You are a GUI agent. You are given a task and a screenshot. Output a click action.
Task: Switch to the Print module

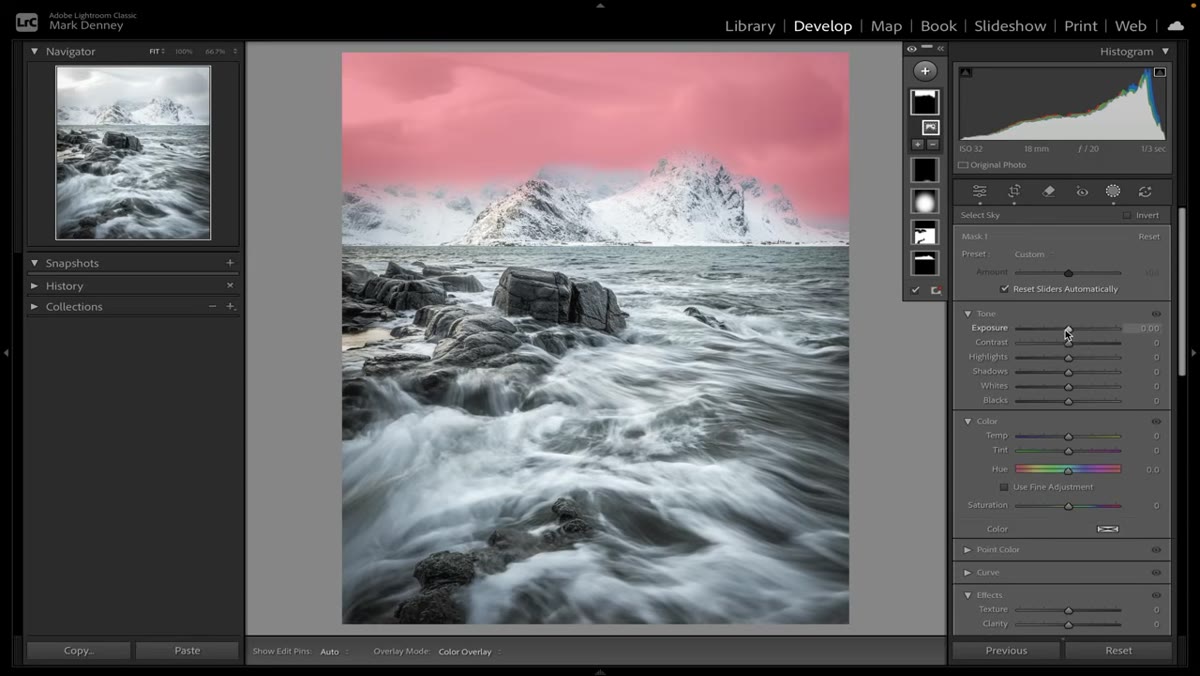point(1080,26)
